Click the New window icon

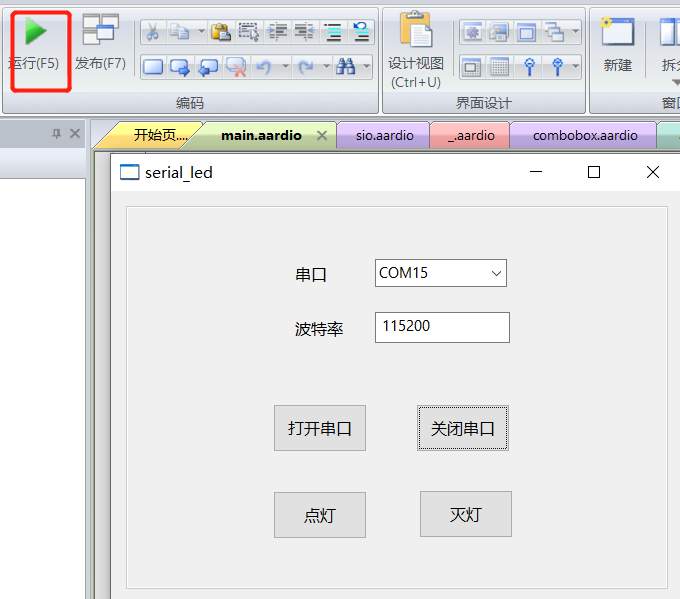[618, 31]
